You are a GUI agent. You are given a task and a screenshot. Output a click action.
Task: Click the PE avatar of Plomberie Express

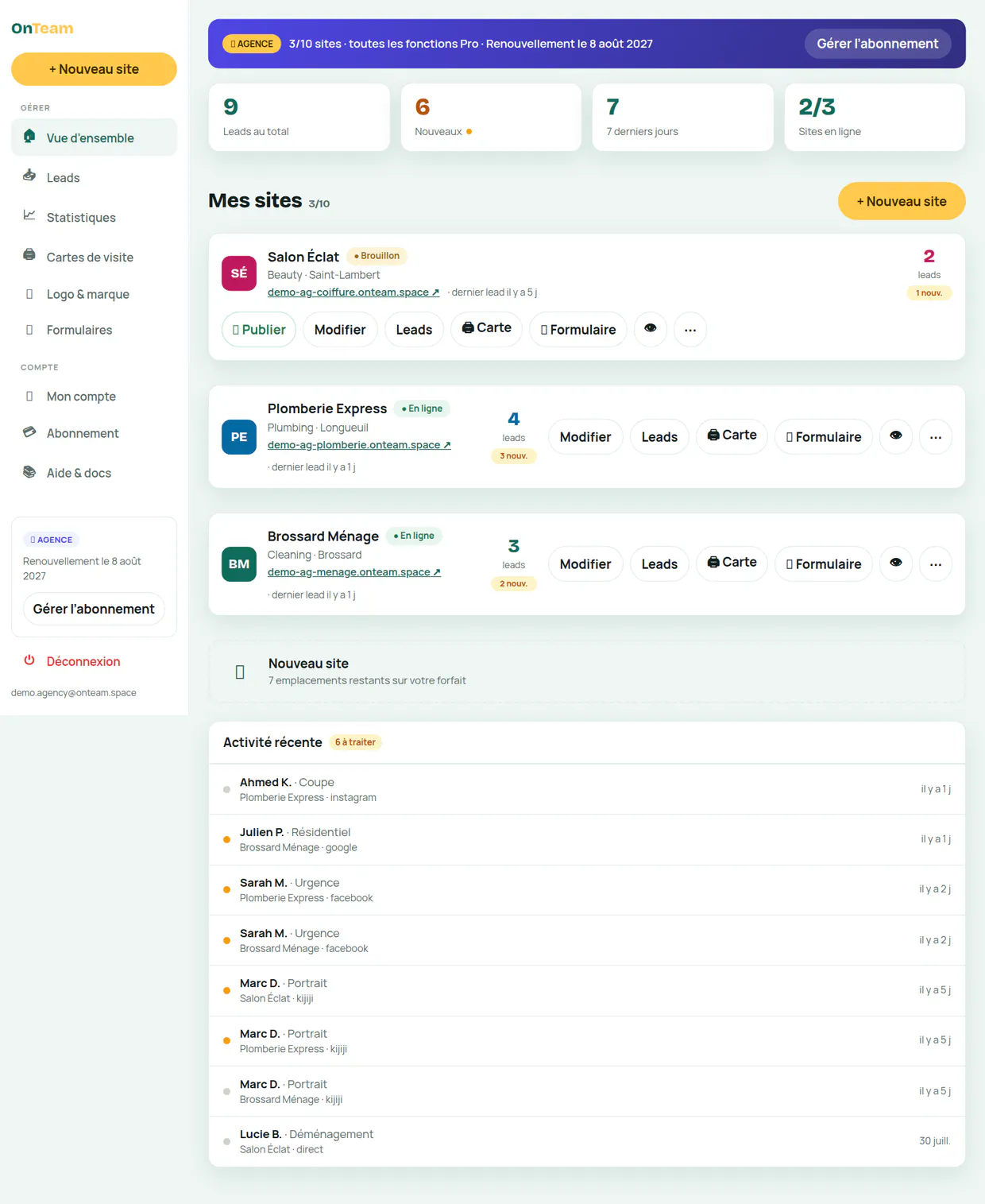point(239,437)
